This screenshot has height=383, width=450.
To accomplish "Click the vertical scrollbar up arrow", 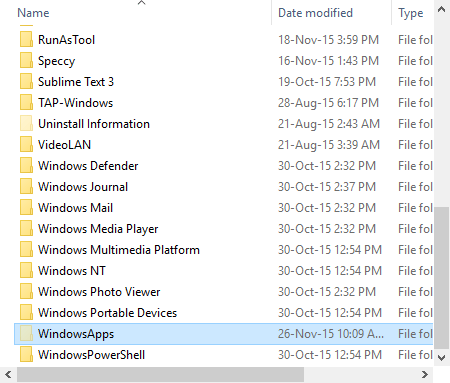I will pyautogui.click(x=441, y=9).
